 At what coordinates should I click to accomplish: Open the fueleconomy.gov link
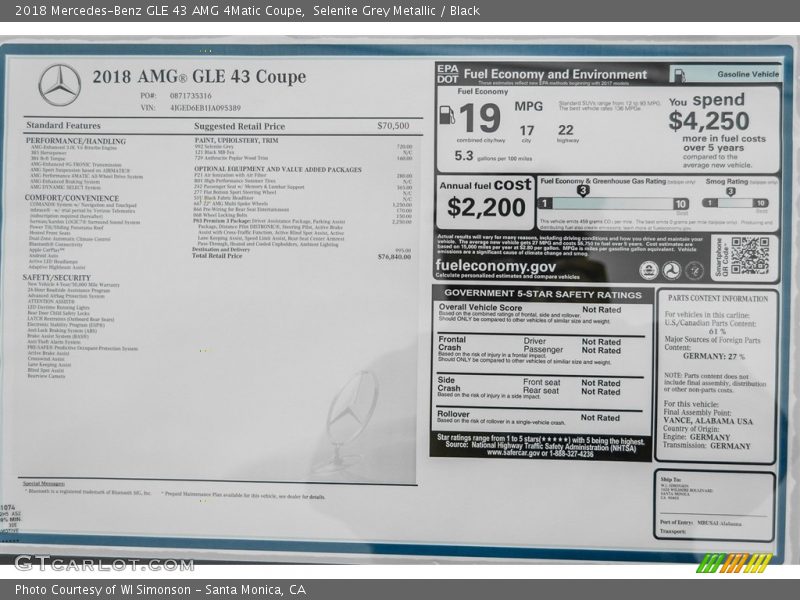point(495,266)
